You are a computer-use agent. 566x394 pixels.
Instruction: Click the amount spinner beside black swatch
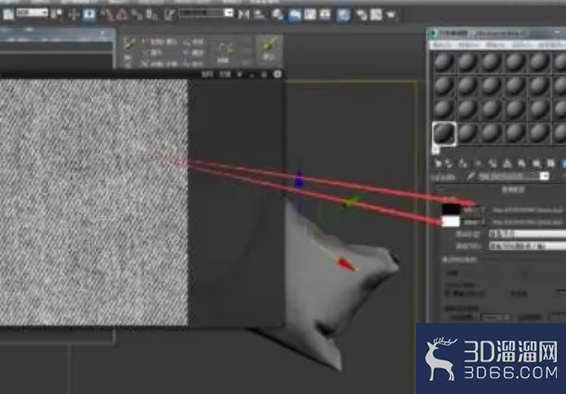(x=474, y=210)
